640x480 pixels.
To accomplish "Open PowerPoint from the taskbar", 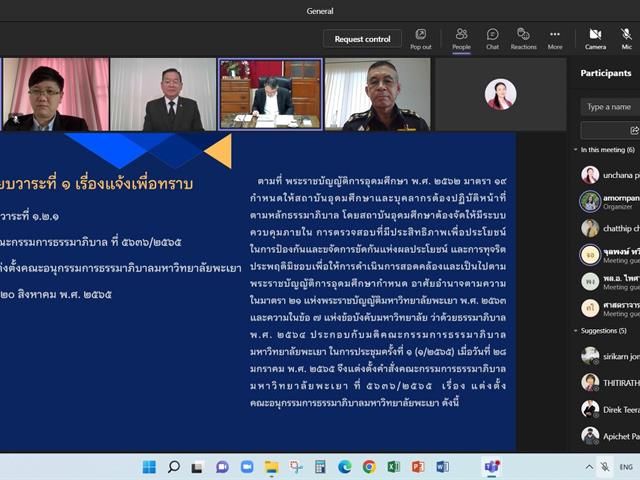I will coord(418,467).
